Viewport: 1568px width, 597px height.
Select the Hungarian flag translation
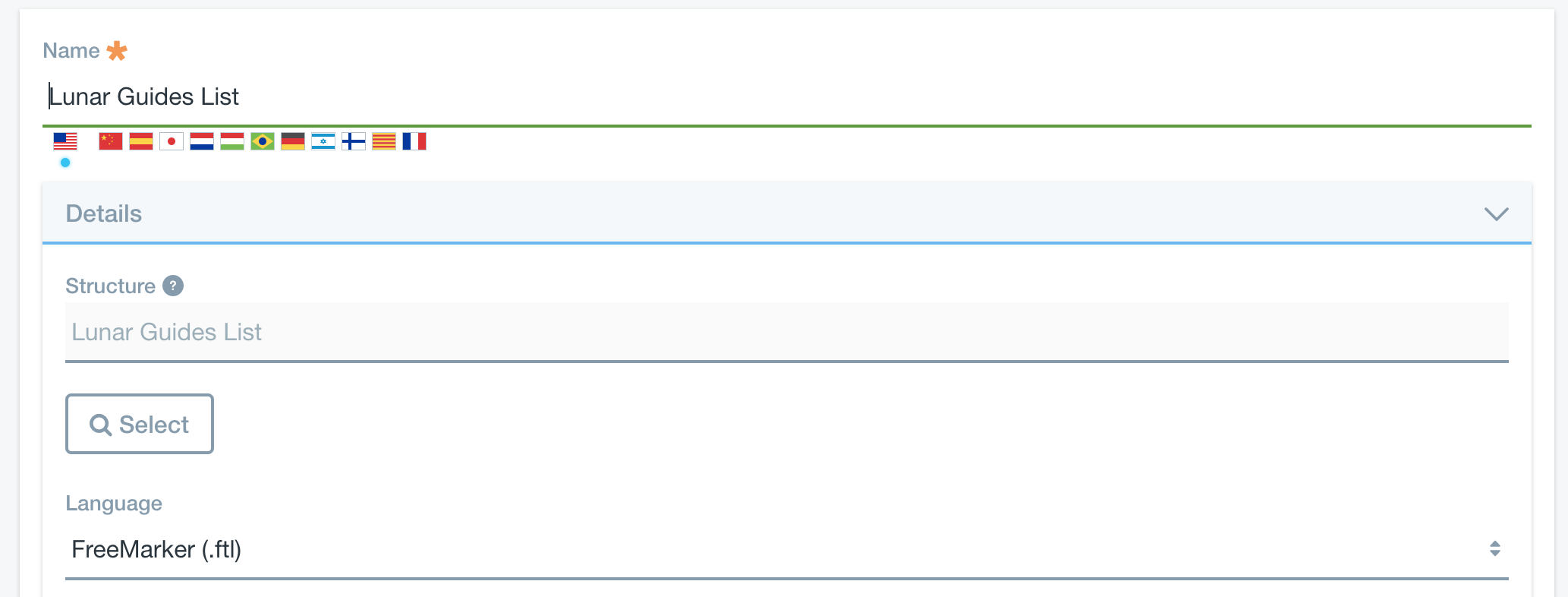pyautogui.click(x=232, y=141)
